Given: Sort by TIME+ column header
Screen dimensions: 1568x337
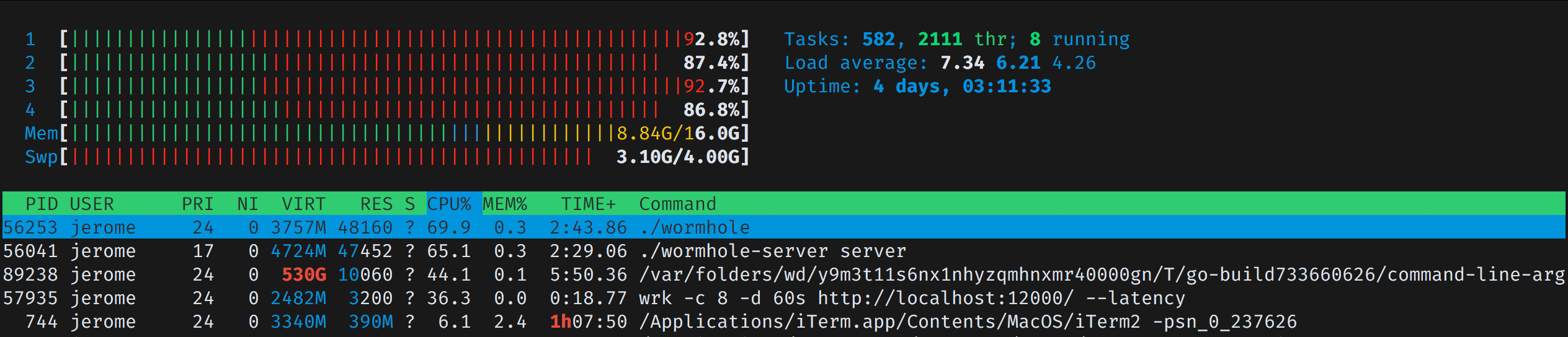Looking at the screenshot, I should [x=589, y=204].
